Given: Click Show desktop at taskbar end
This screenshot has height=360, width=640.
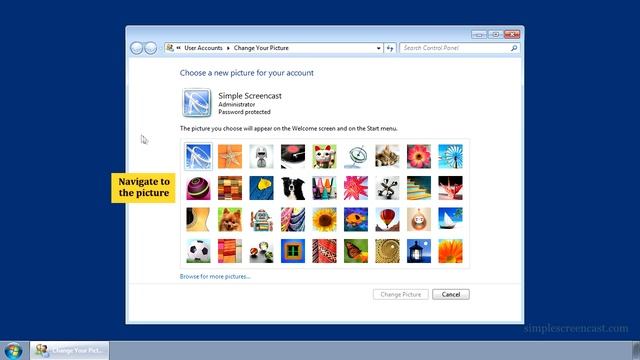Looking at the screenshot, I should tap(636, 350).
